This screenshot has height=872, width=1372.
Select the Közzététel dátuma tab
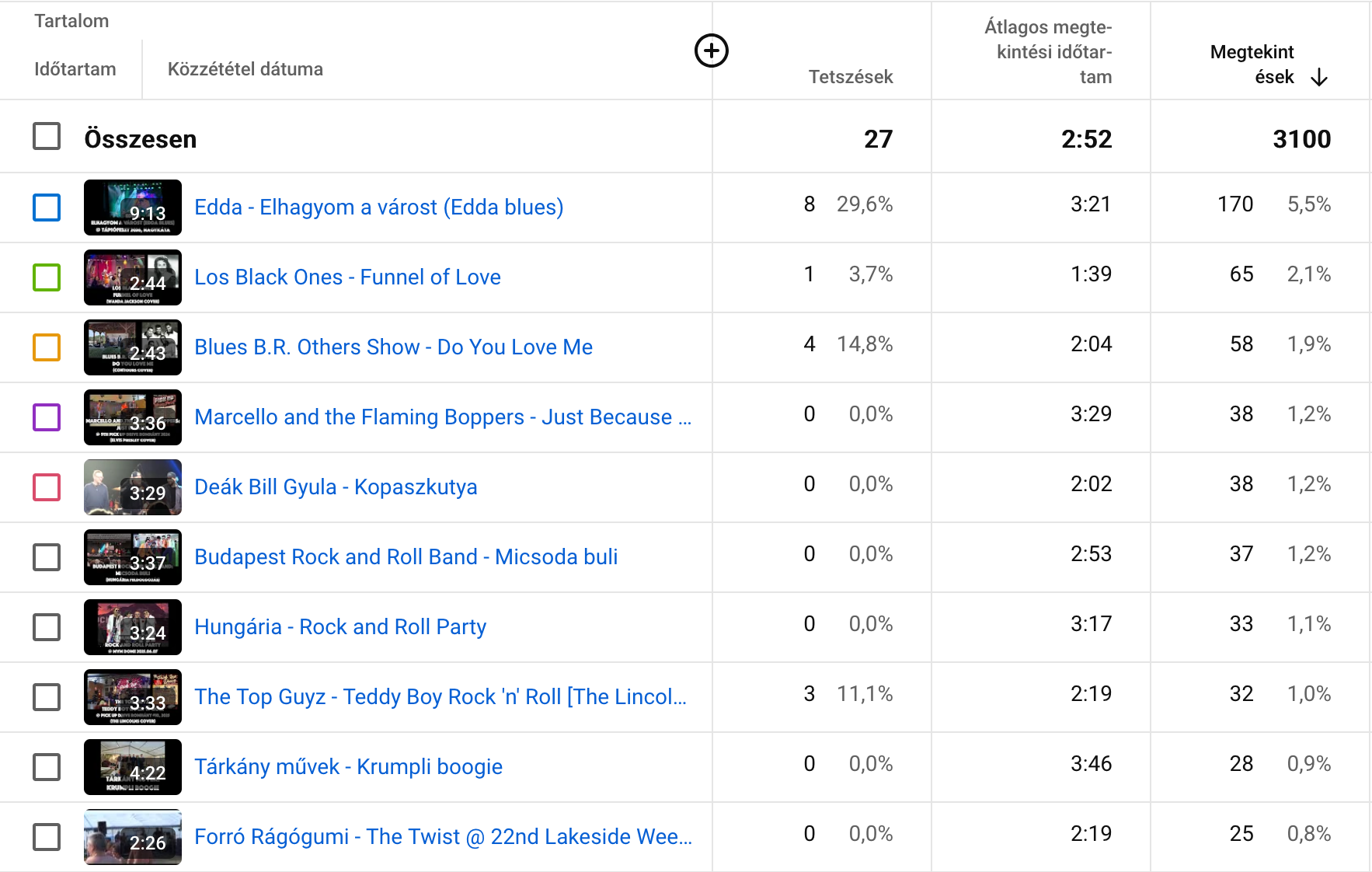tap(245, 69)
